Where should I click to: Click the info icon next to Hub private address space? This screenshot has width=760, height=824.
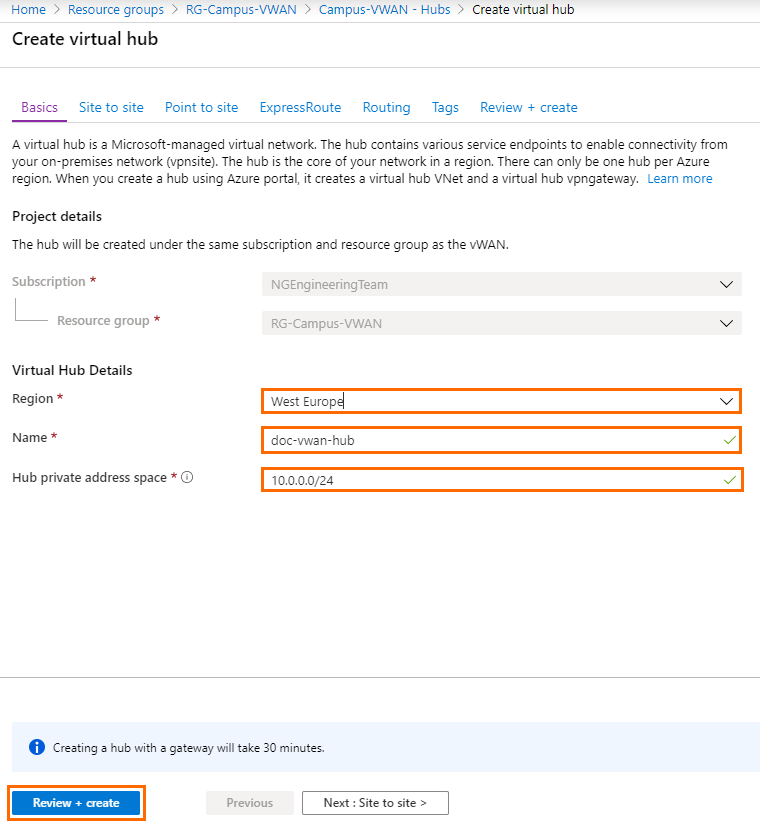pos(186,477)
